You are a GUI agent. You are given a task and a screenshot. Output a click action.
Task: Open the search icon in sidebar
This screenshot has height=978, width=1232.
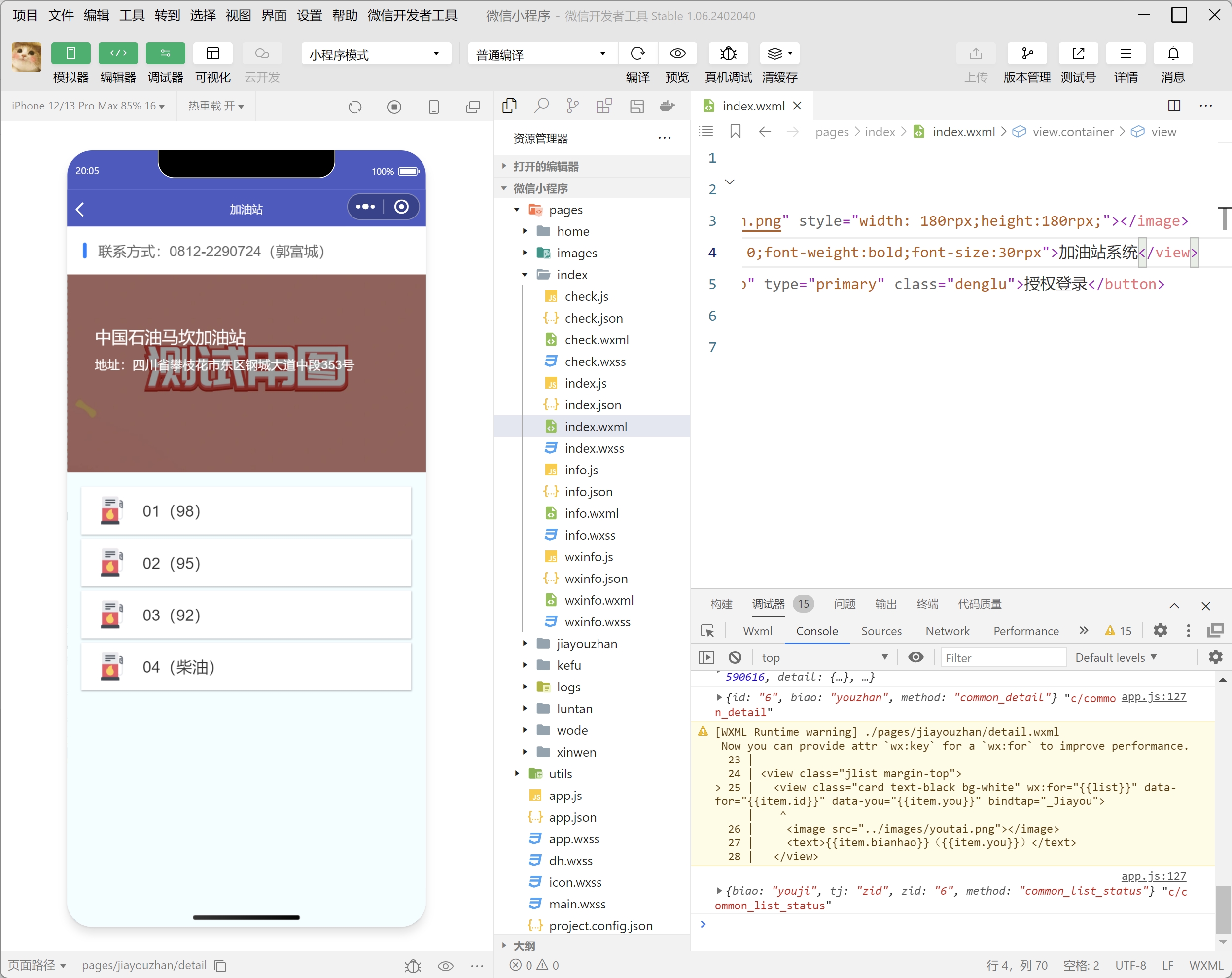(541, 106)
